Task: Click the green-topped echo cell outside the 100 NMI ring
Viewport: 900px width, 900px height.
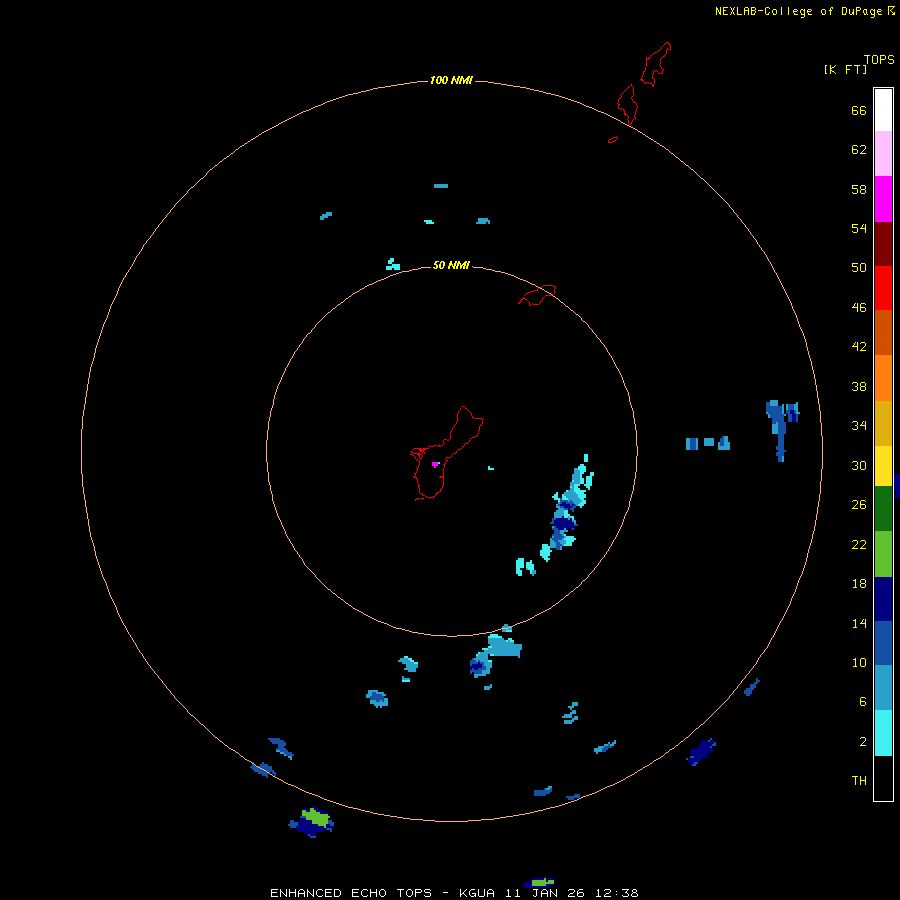Action: click(x=312, y=822)
